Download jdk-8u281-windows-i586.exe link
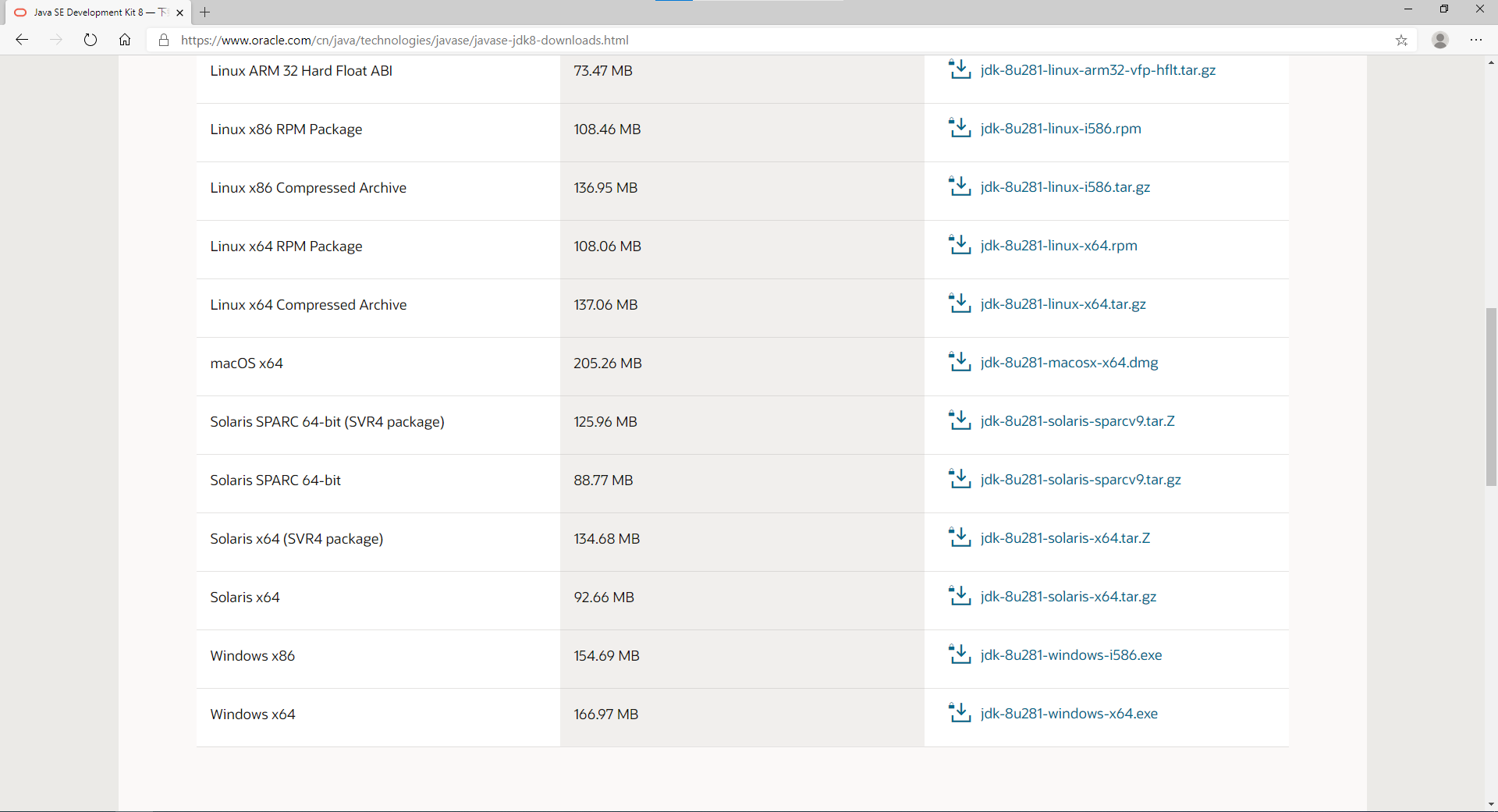This screenshot has height=812, width=1498. pyautogui.click(x=1070, y=655)
